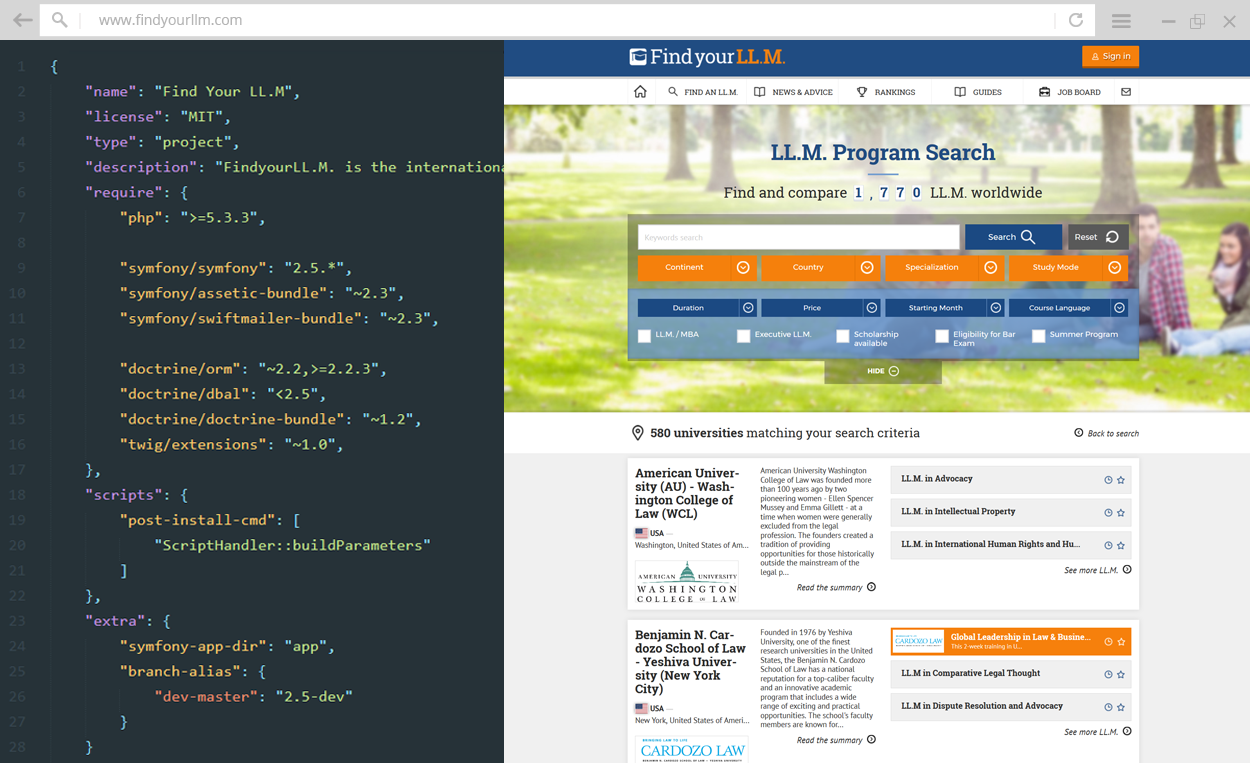This screenshot has width=1250, height=763.
Task: Star LL.M in Dispute Resolution and Advocacy
Action: (x=1121, y=708)
